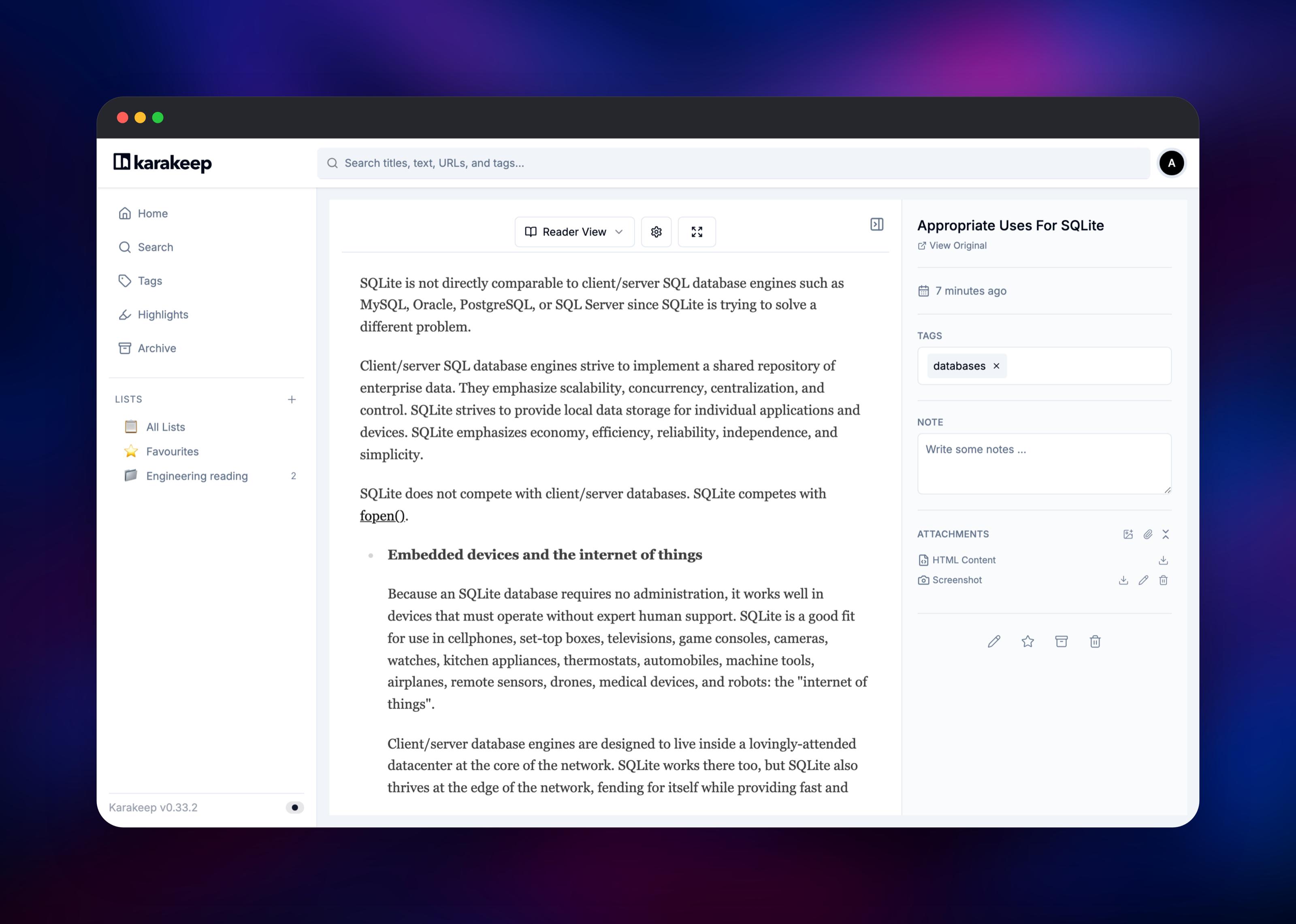1296x924 pixels.
Task: Click the 7 minutes ago timestamp
Action: [x=970, y=291]
